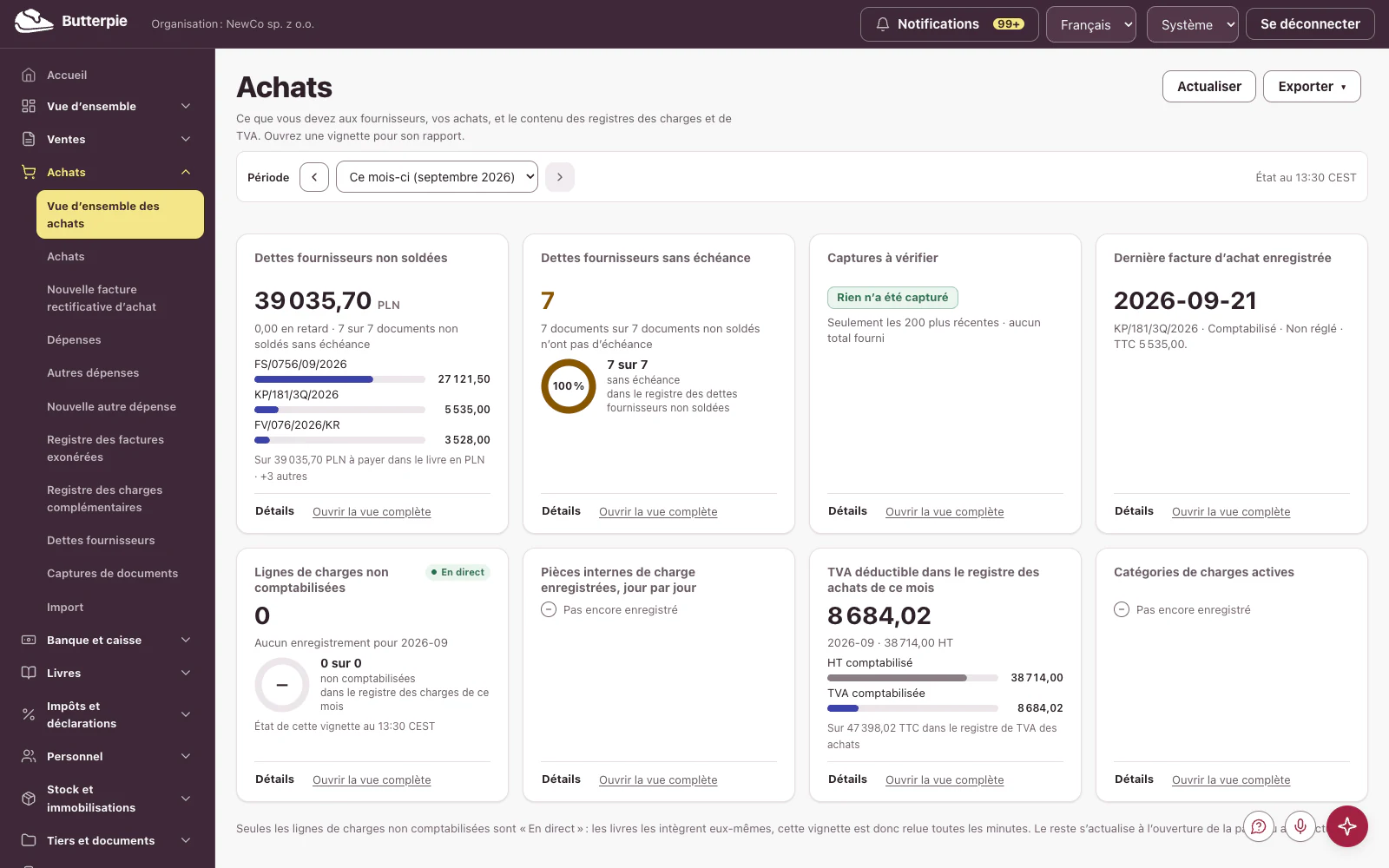Open full view of 'Dettes fournisseurs non soldées'

pyautogui.click(x=372, y=512)
